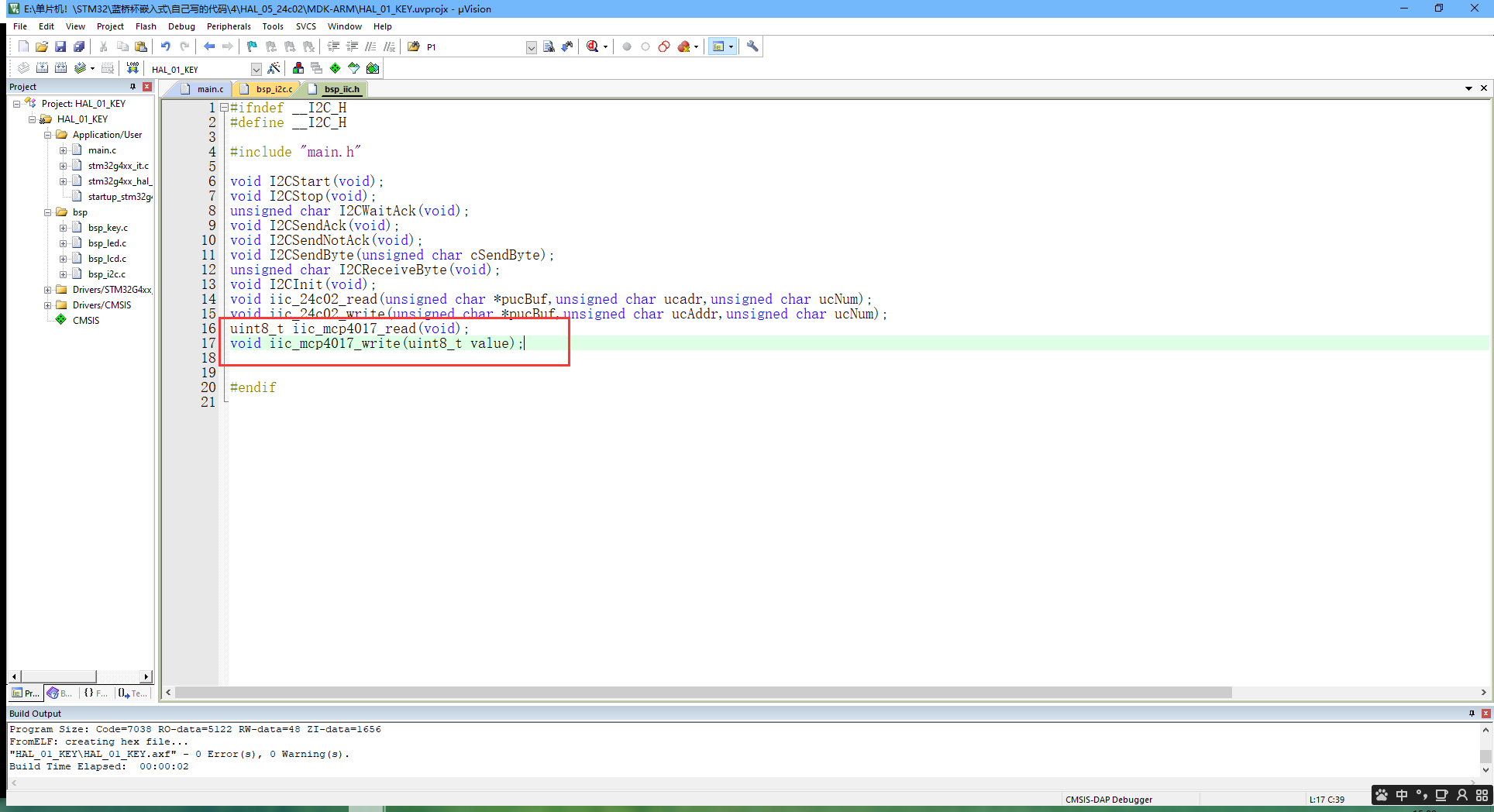Insert a breakpoint with the red dot
The width and height of the screenshot is (1494, 812).
point(627,46)
